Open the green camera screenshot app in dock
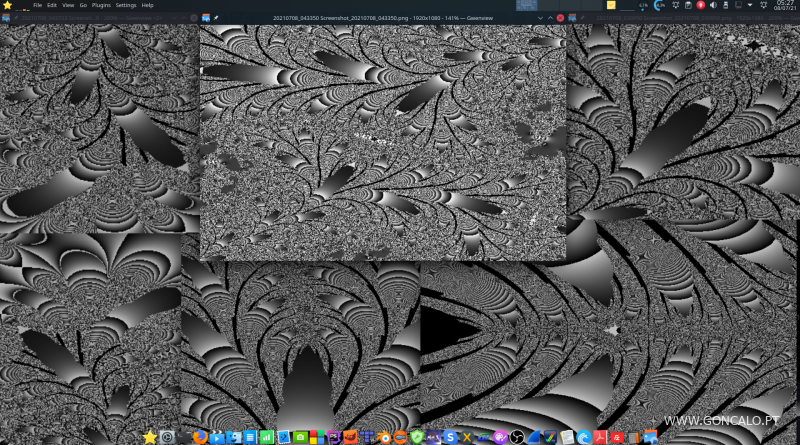Image resolution: width=800 pixels, height=445 pixels. pyautogui.click(x=300, y=437)
